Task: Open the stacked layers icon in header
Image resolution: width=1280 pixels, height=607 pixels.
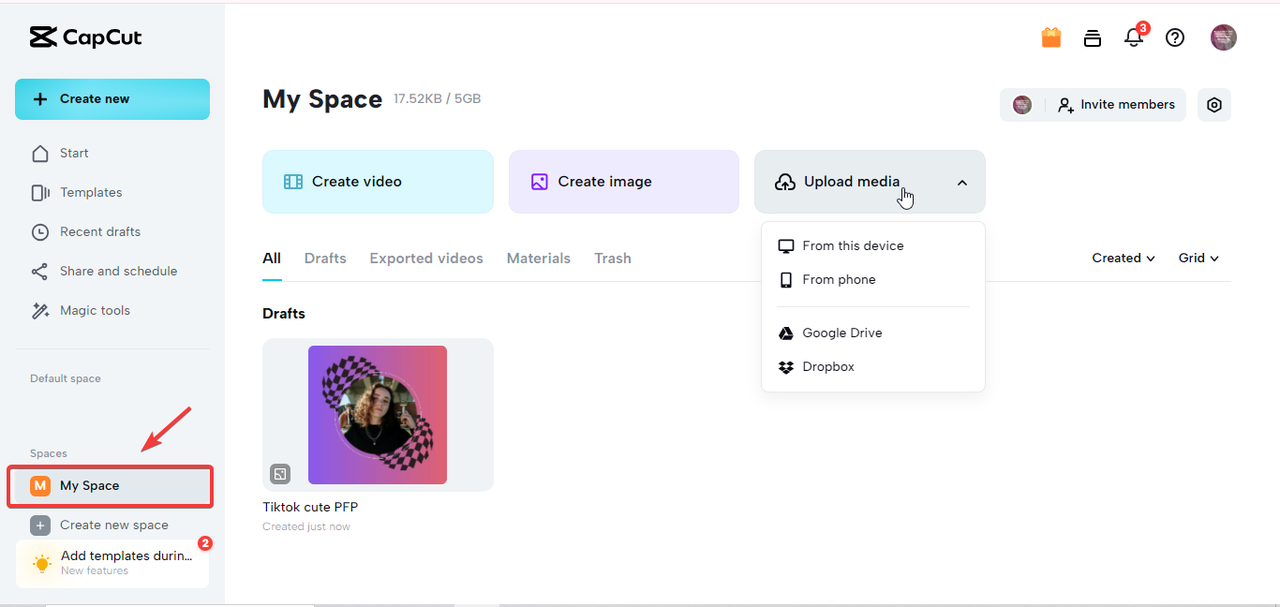Action: click(x=1092, y=38)
